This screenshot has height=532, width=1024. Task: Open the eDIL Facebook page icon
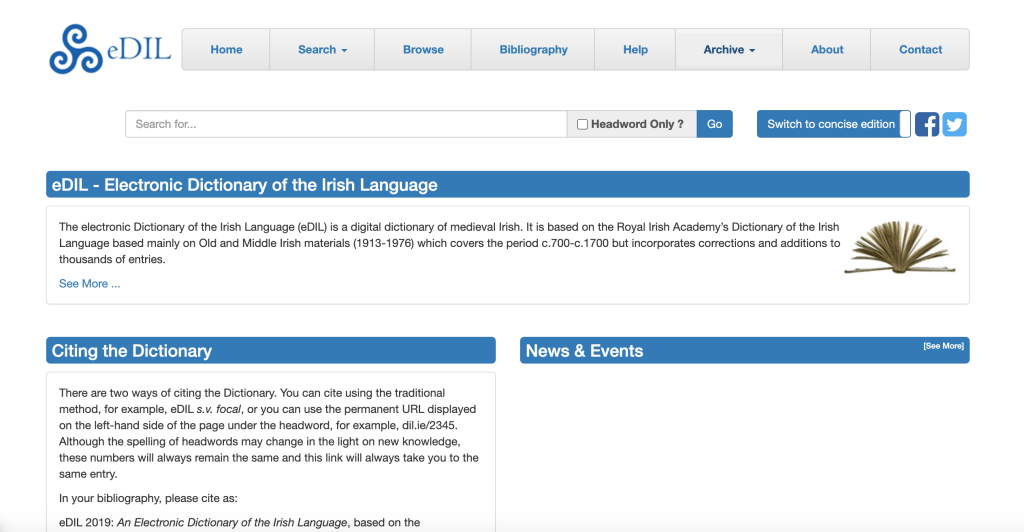(927, 124)
